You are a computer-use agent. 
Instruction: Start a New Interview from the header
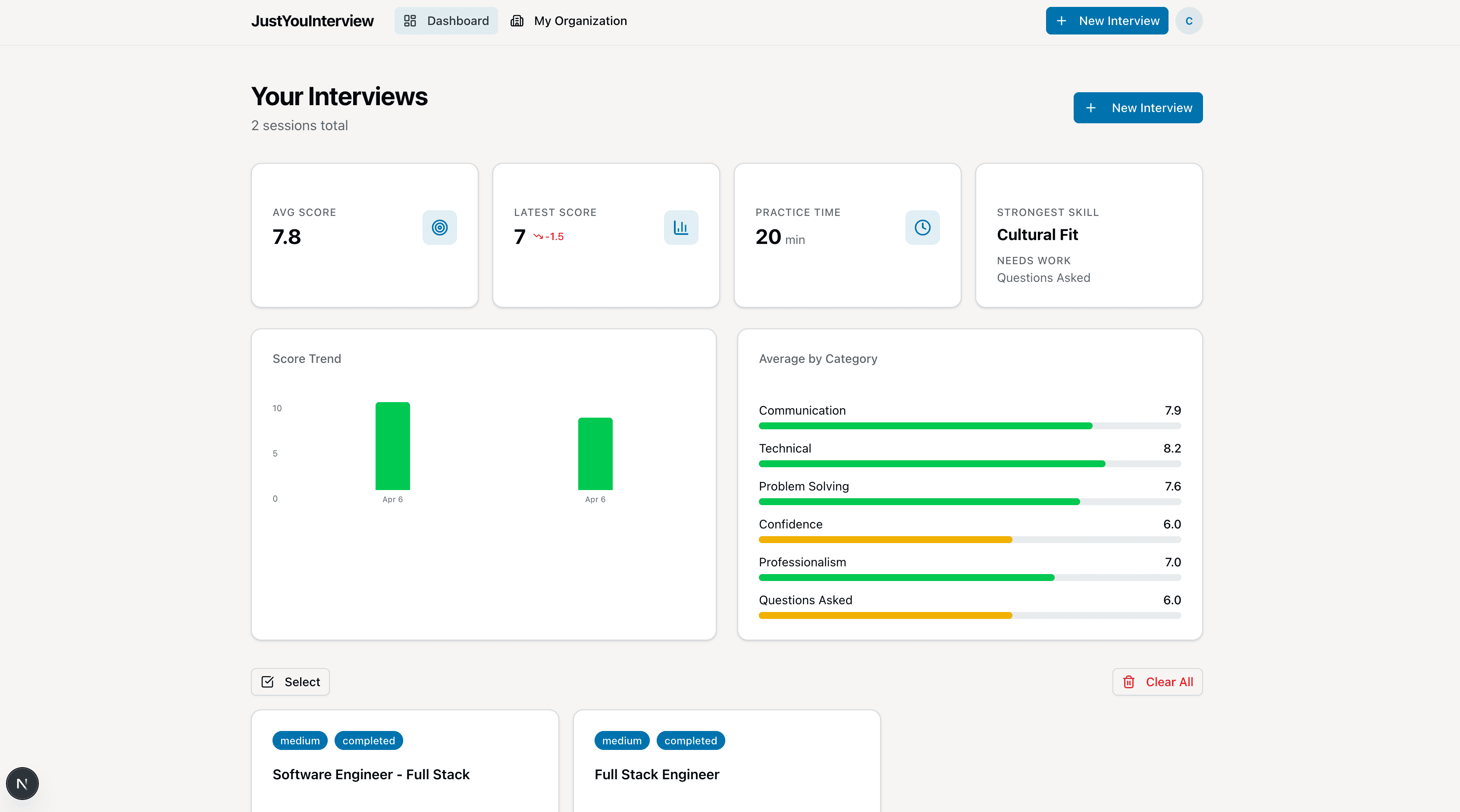1106,20
